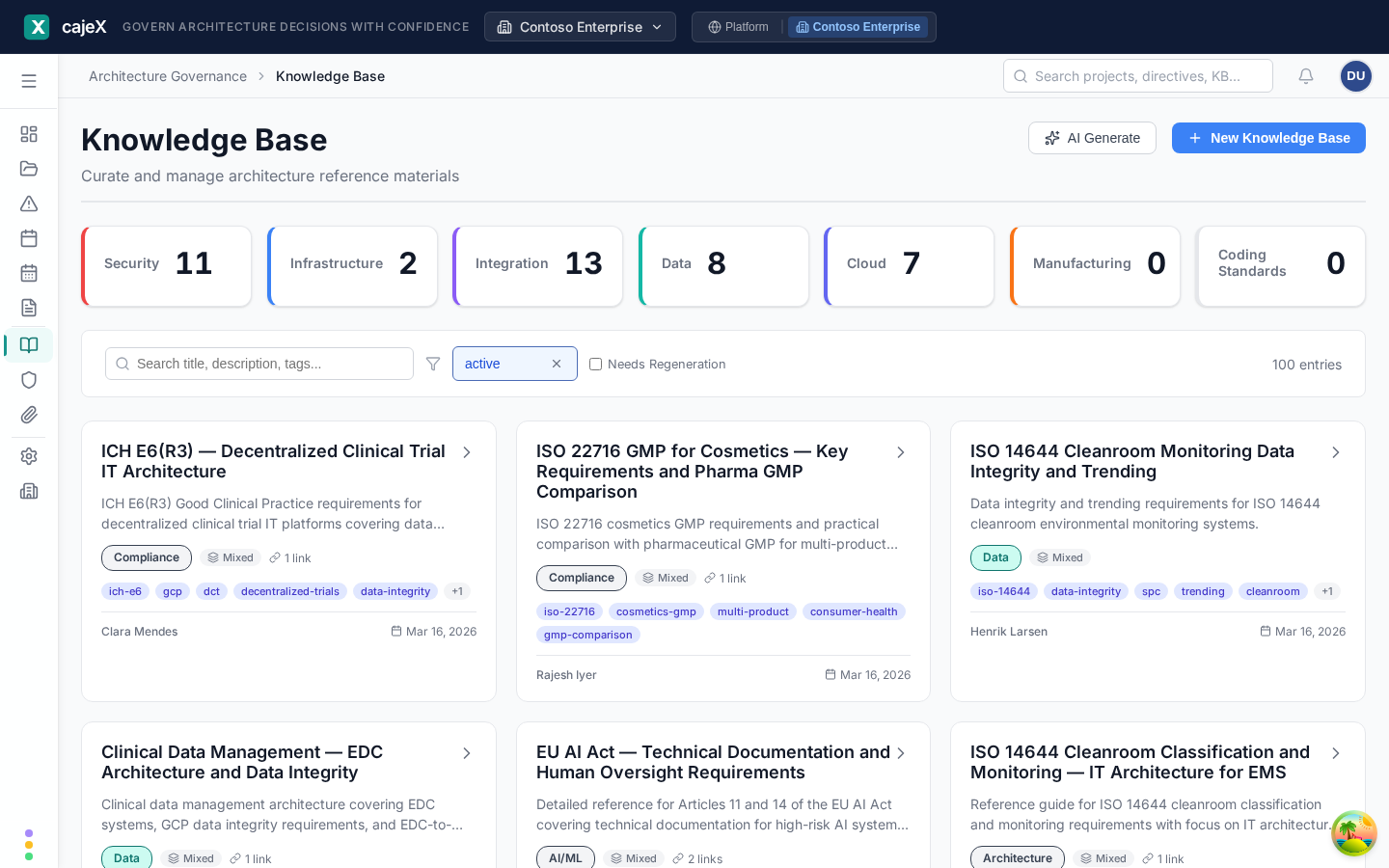Select the Manufacturing category card
The height and width of the screenshot is (868, 1389).
(x=1095, y=266)
